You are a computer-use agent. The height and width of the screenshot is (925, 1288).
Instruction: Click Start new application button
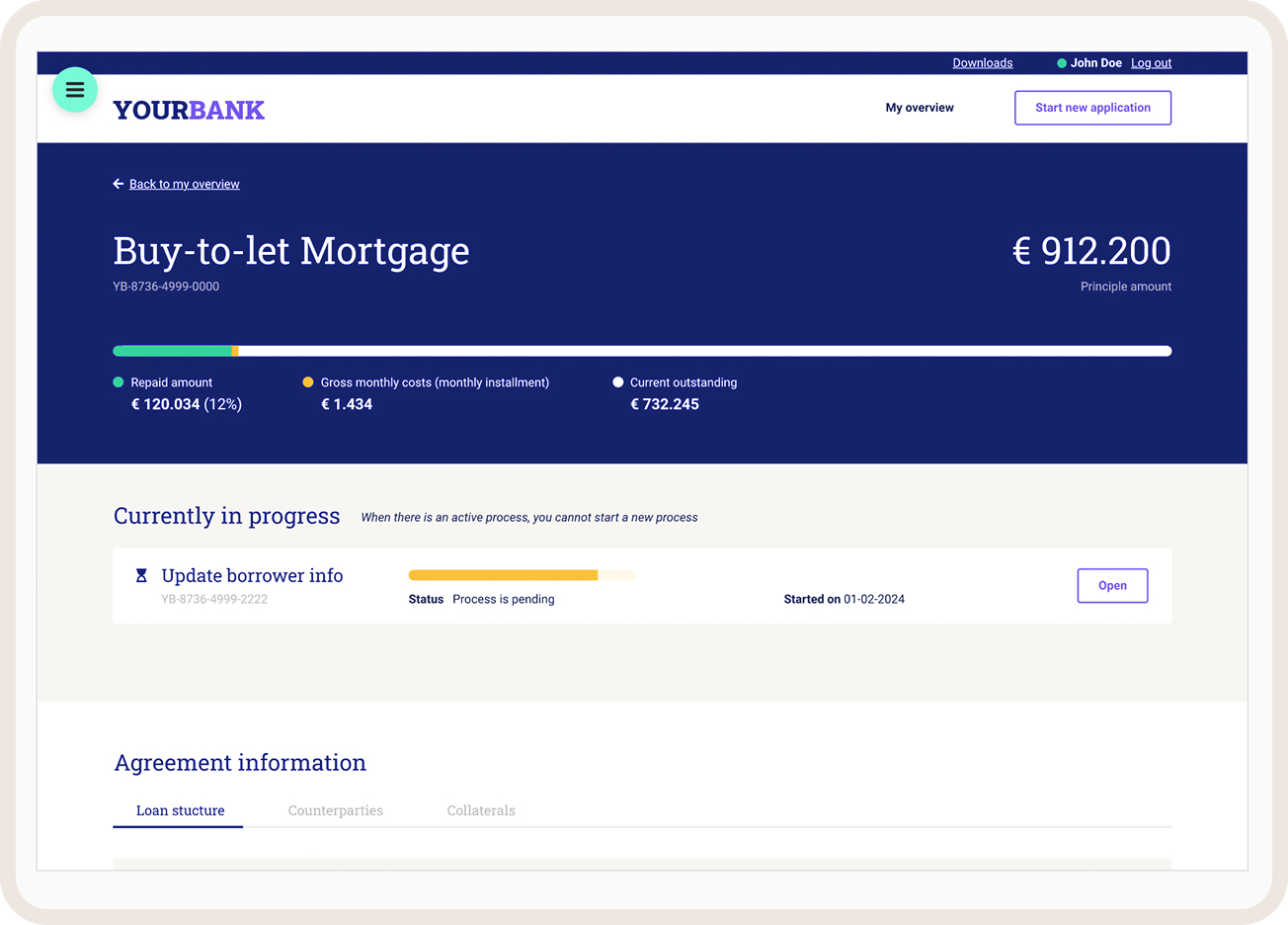click(x=1093, y=108)
